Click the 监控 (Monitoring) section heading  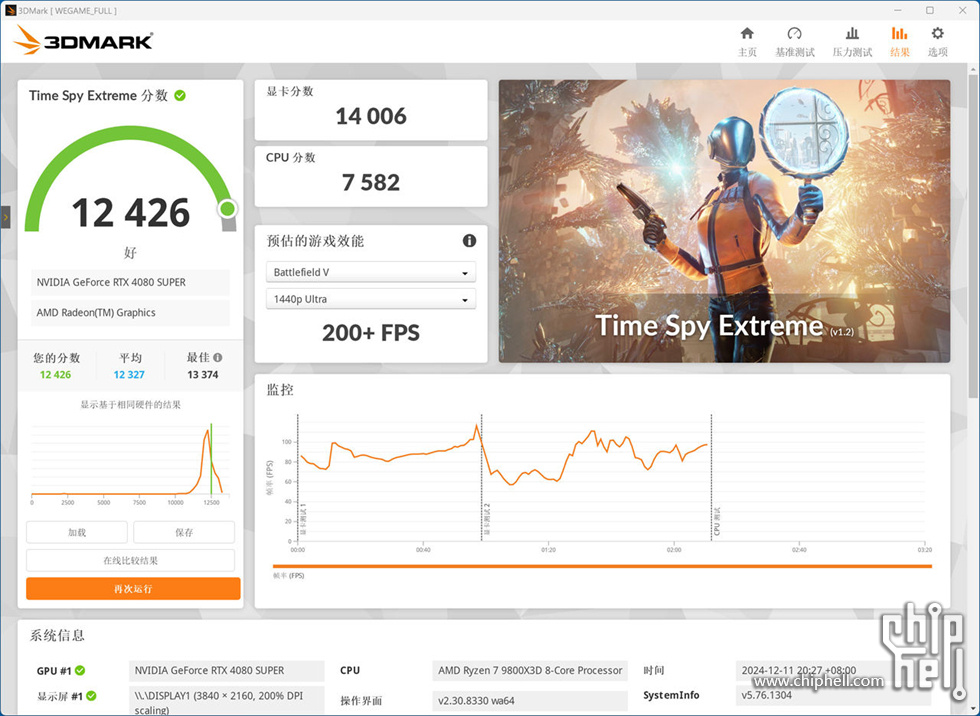[x=279, y=390]
